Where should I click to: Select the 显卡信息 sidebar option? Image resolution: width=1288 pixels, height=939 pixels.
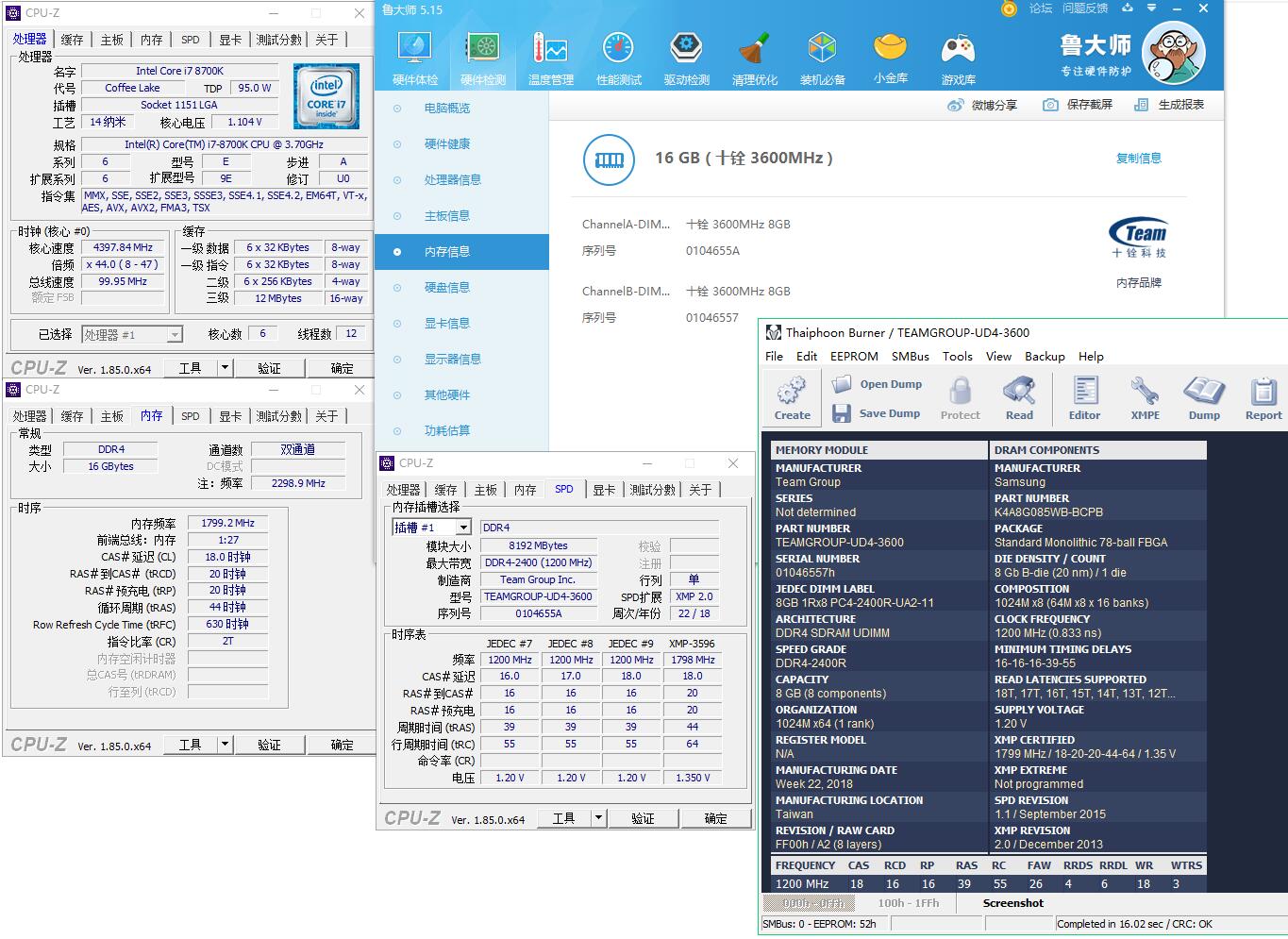(x=446, y=324)
